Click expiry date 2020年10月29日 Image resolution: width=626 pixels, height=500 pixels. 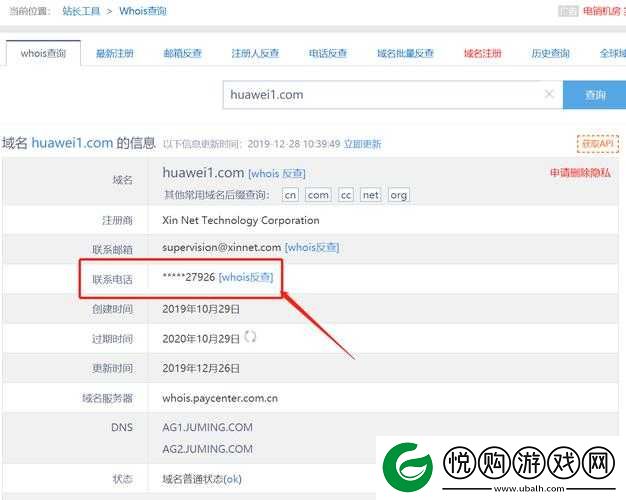tap(201, 339)
